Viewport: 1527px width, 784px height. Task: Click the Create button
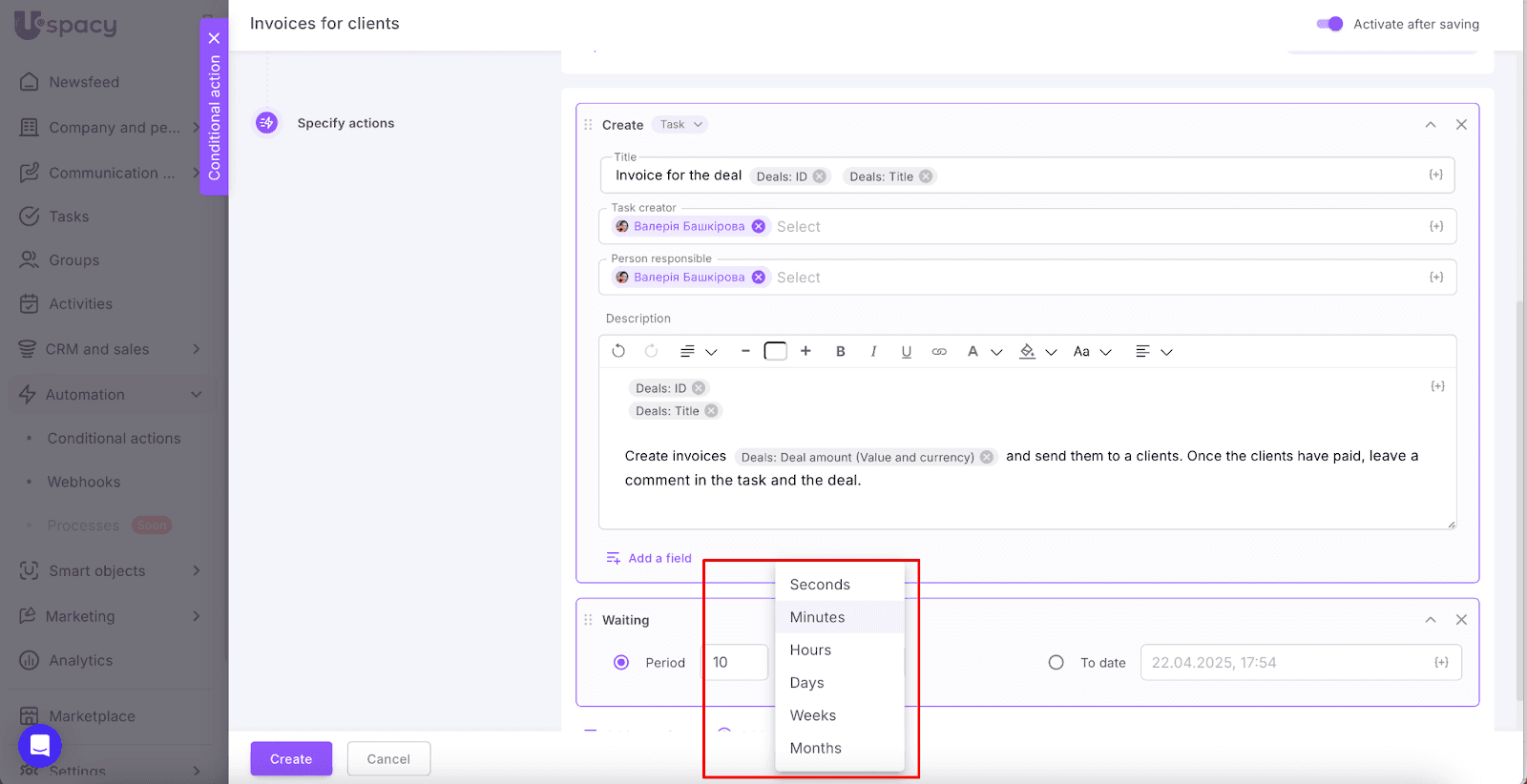click(x=291, y=759)
